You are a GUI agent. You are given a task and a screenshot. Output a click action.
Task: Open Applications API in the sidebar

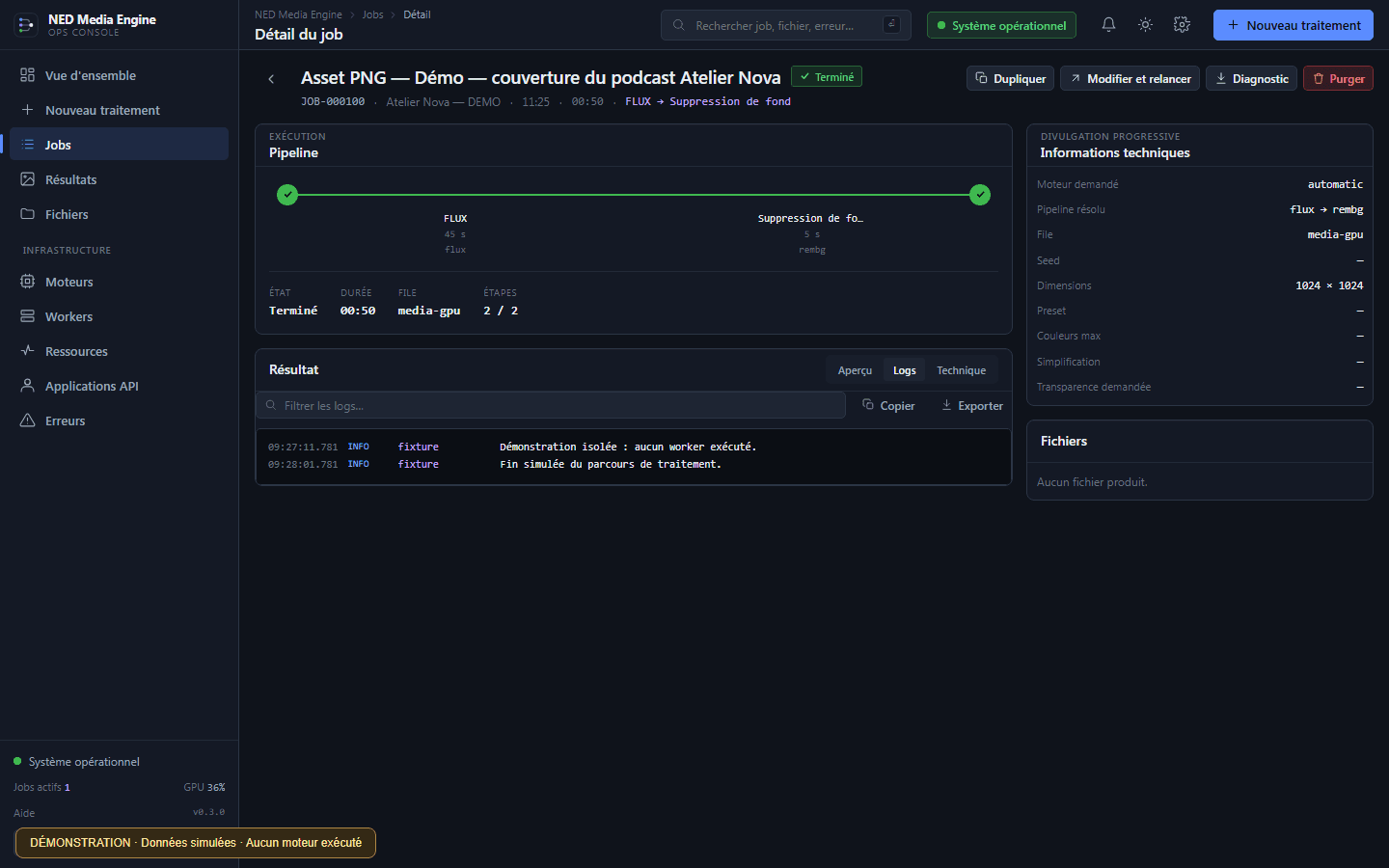pos(119,386)
